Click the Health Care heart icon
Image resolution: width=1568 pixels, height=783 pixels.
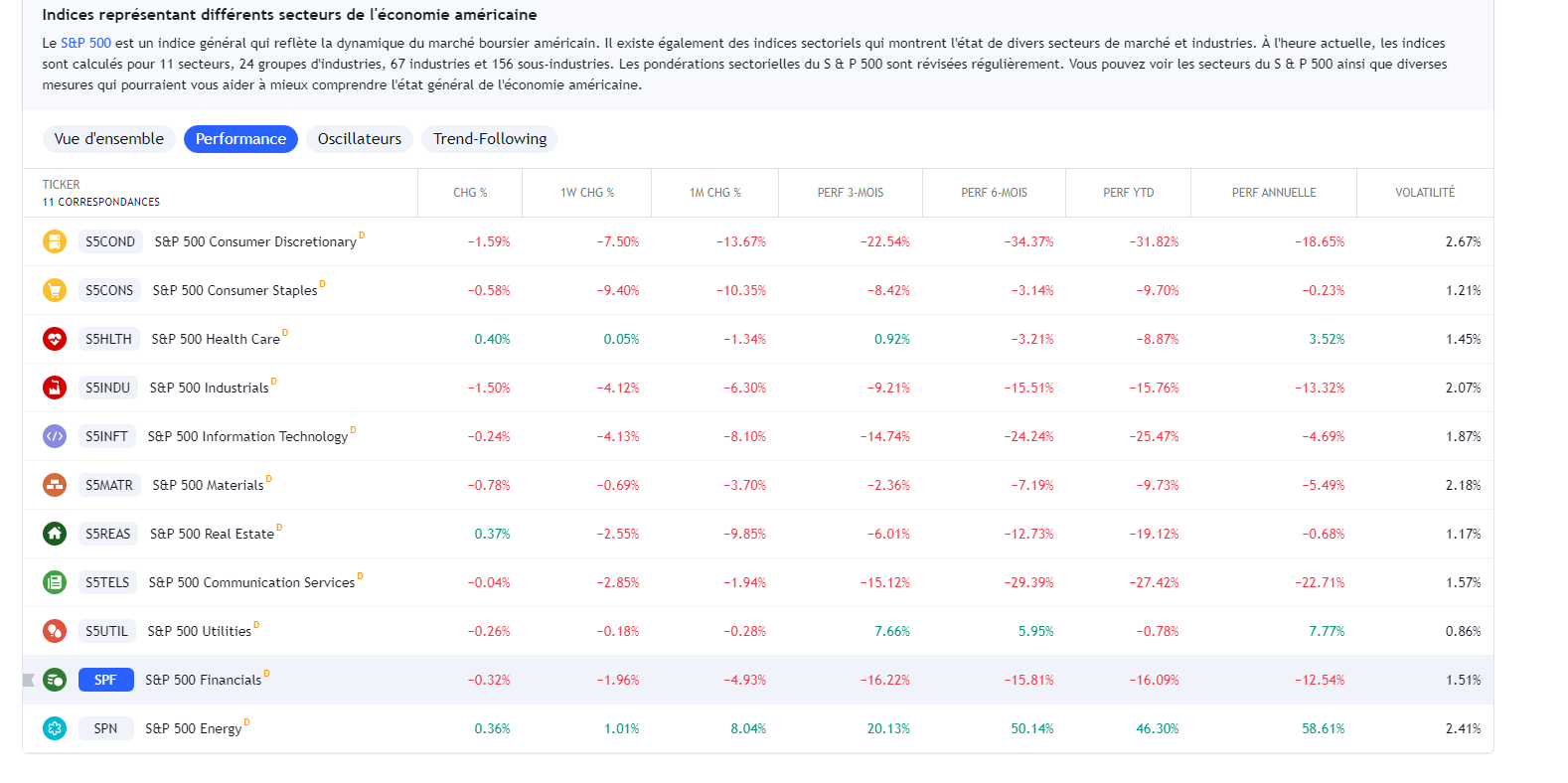click(55, 339)
